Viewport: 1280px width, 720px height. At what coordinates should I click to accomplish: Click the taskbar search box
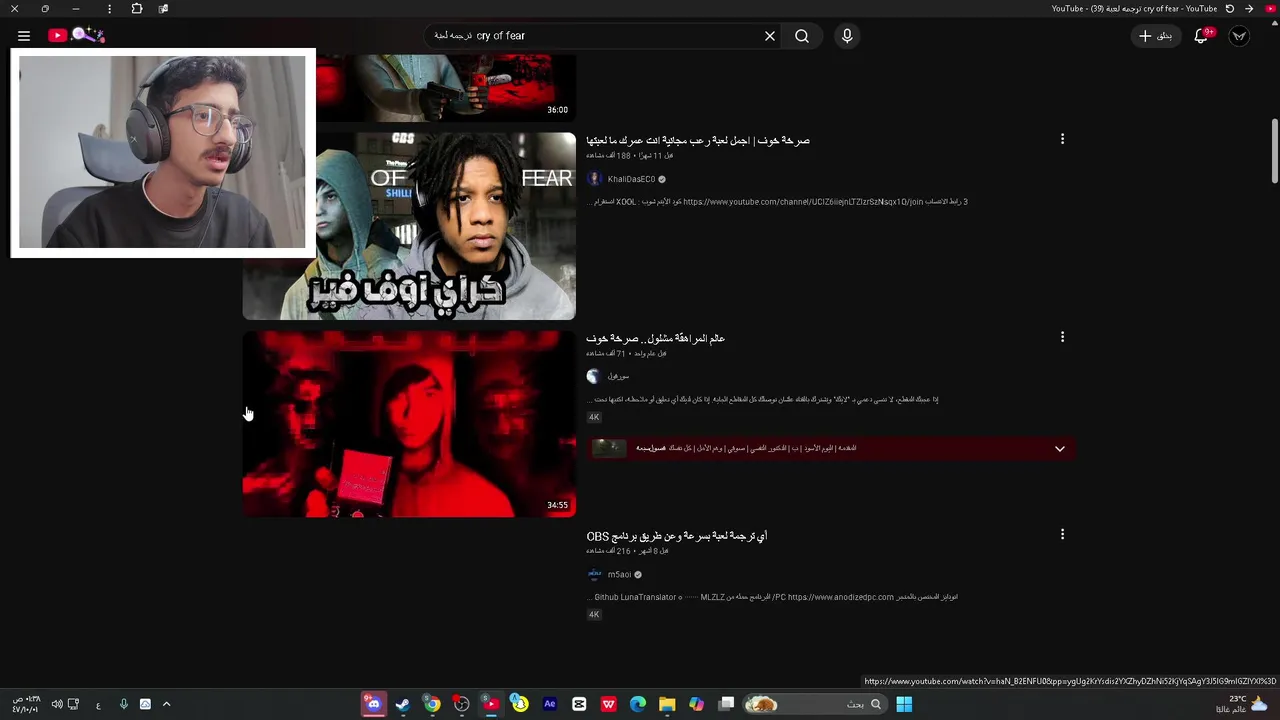point(813,704)
